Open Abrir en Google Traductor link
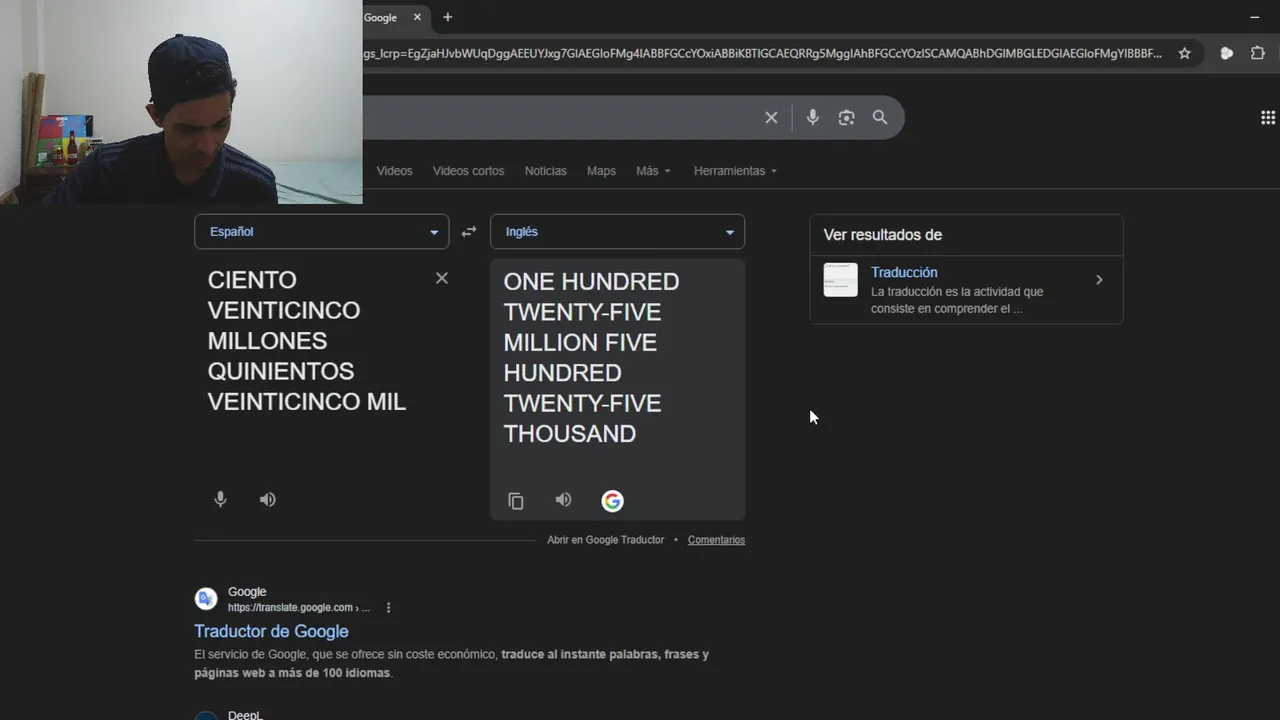The width and height of the screenshot is (1280, 720). [605, 540]
